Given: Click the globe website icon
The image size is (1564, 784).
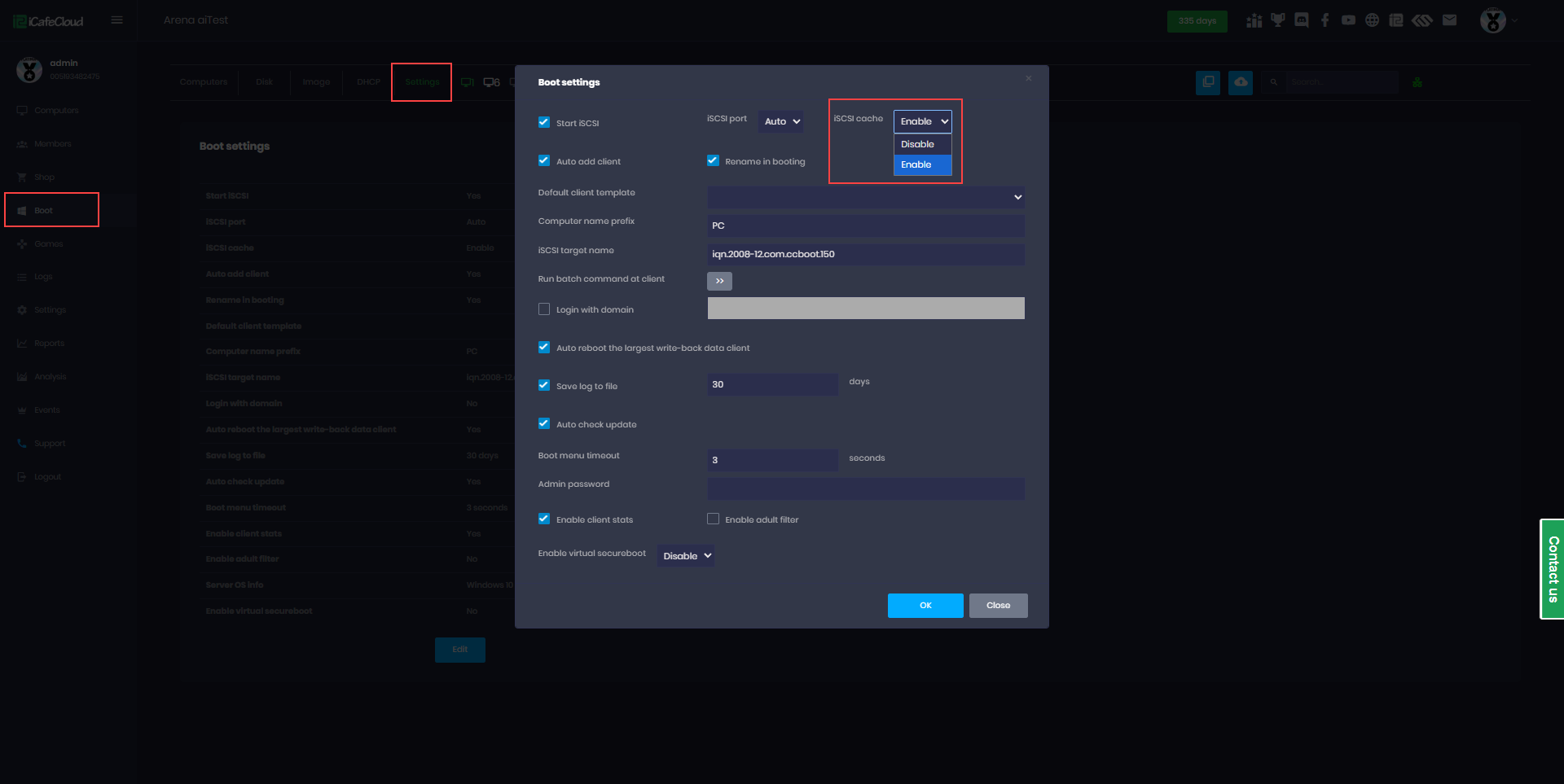Looking at the screenshot, I should (x=1373, y=20).
